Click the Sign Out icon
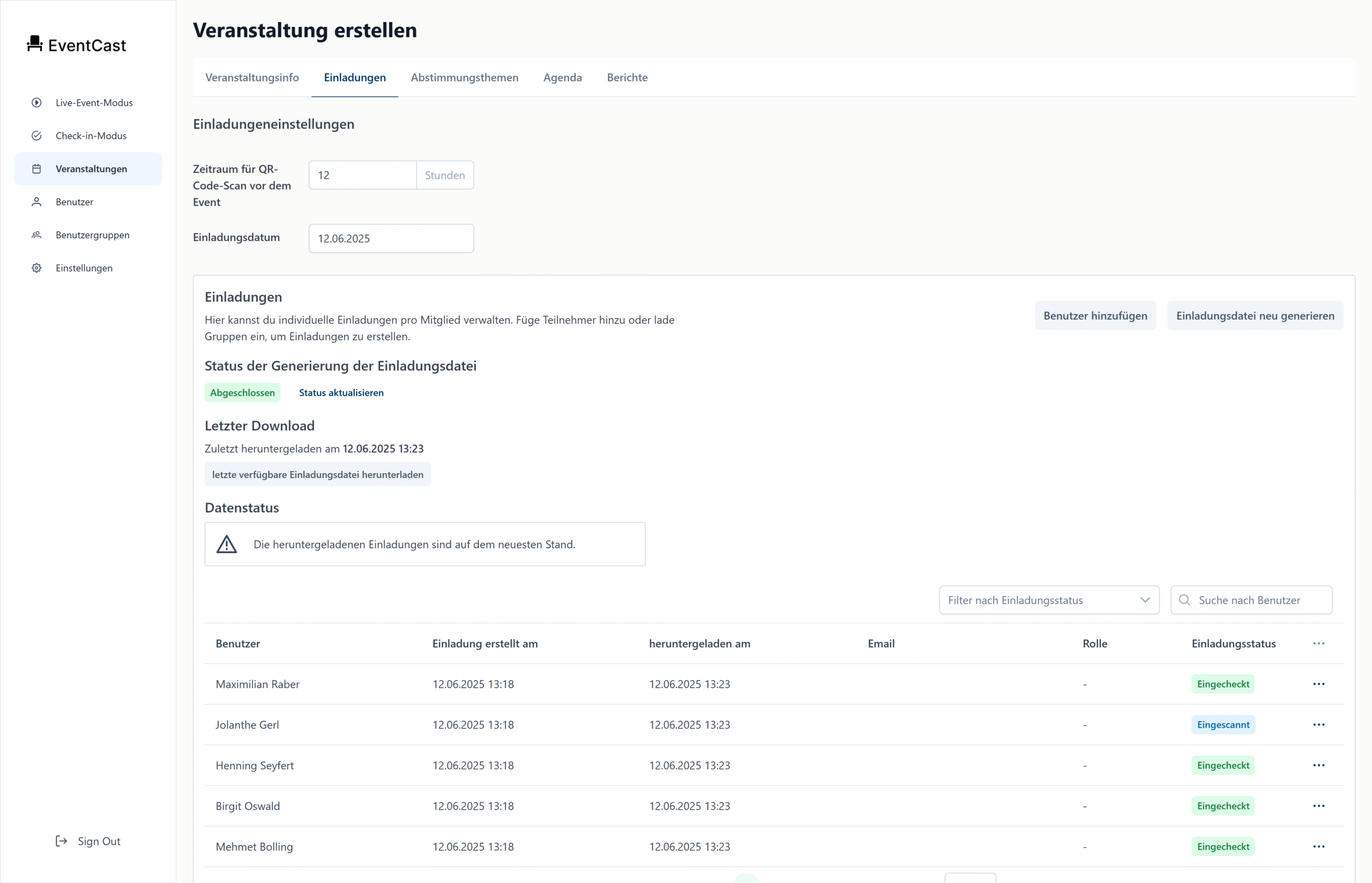 [61, 841]
